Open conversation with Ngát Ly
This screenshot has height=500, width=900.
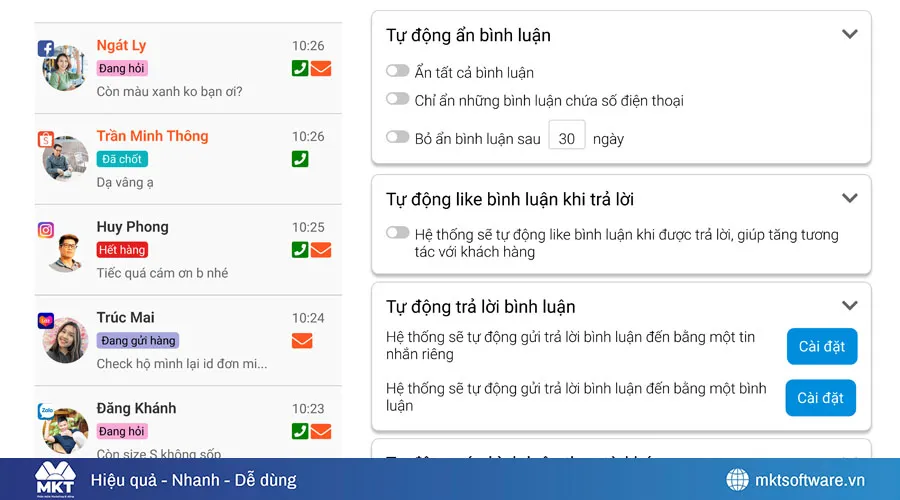188,68
